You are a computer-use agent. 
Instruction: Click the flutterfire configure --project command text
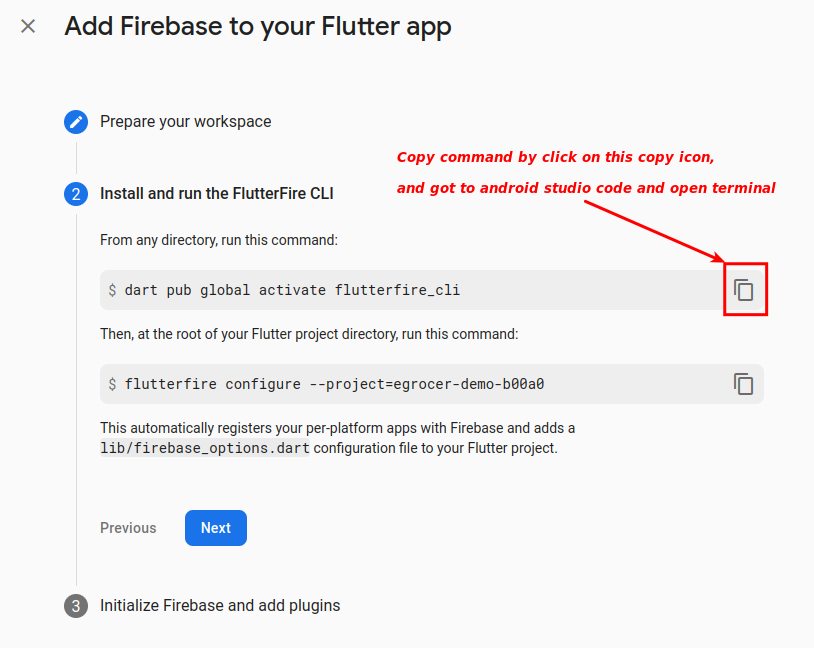point(334,384)
